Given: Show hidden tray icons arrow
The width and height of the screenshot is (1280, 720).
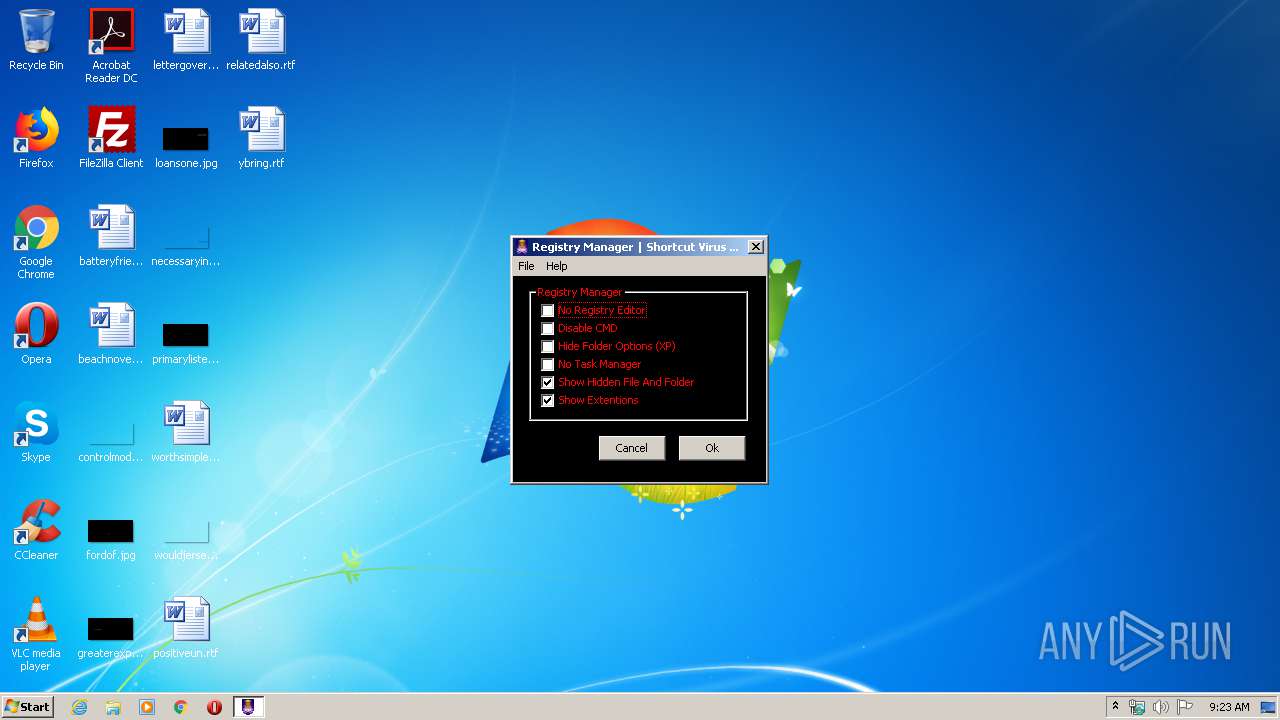Looking at the screenshot, I should click(1115, 707).
